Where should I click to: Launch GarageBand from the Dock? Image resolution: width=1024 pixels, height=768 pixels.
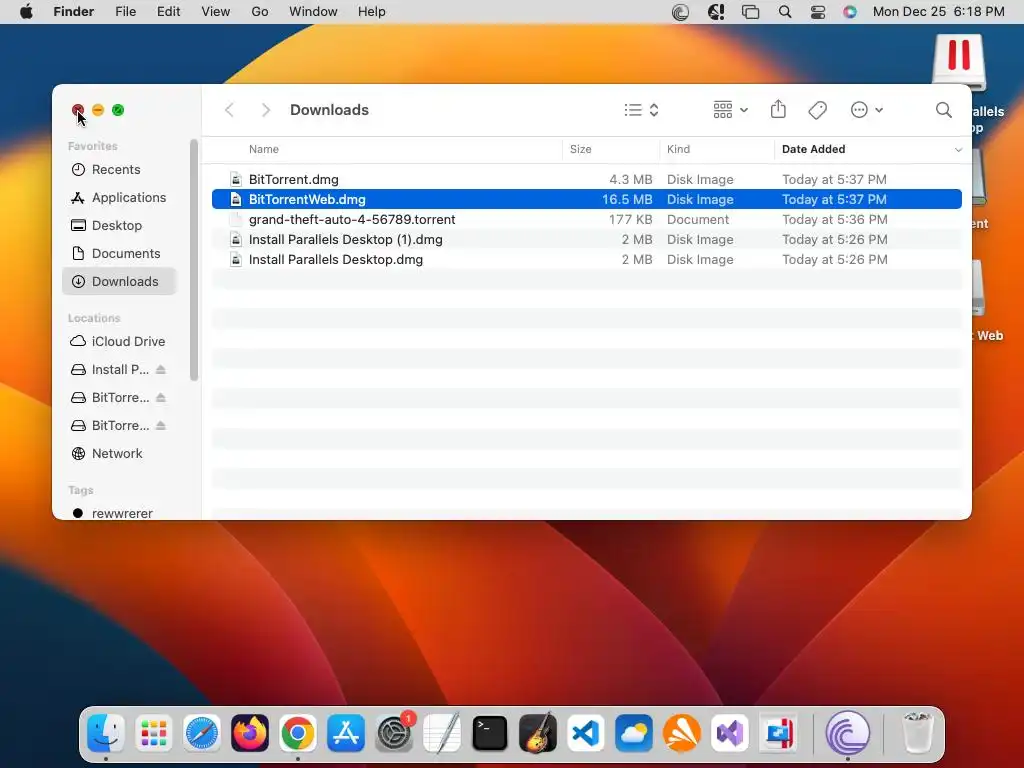[x=537, y=732]
